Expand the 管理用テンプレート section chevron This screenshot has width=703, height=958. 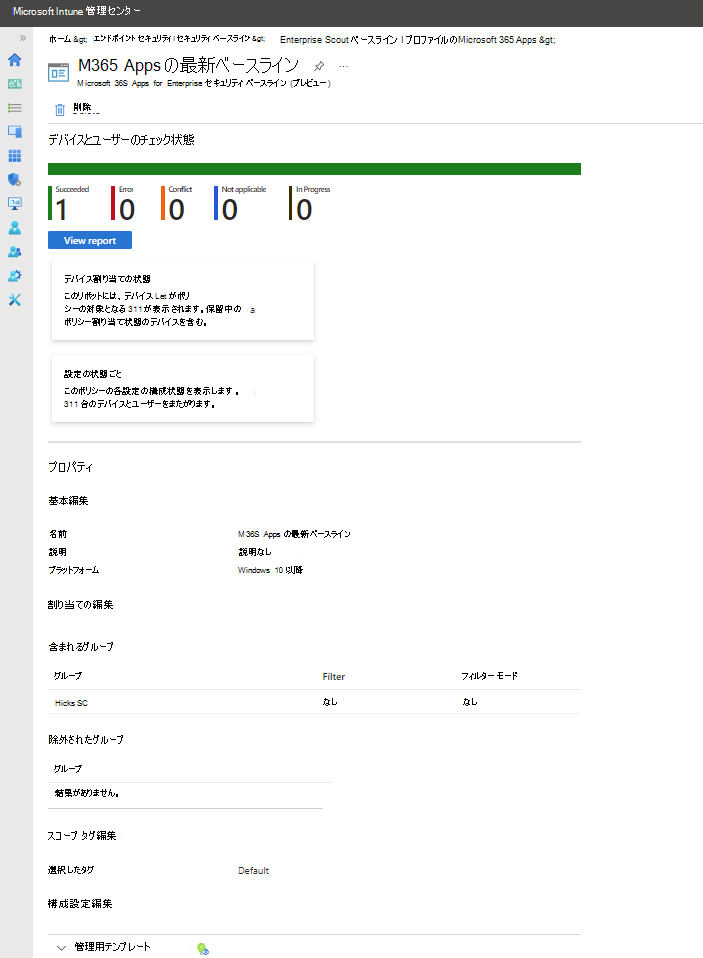pos(61,948)
